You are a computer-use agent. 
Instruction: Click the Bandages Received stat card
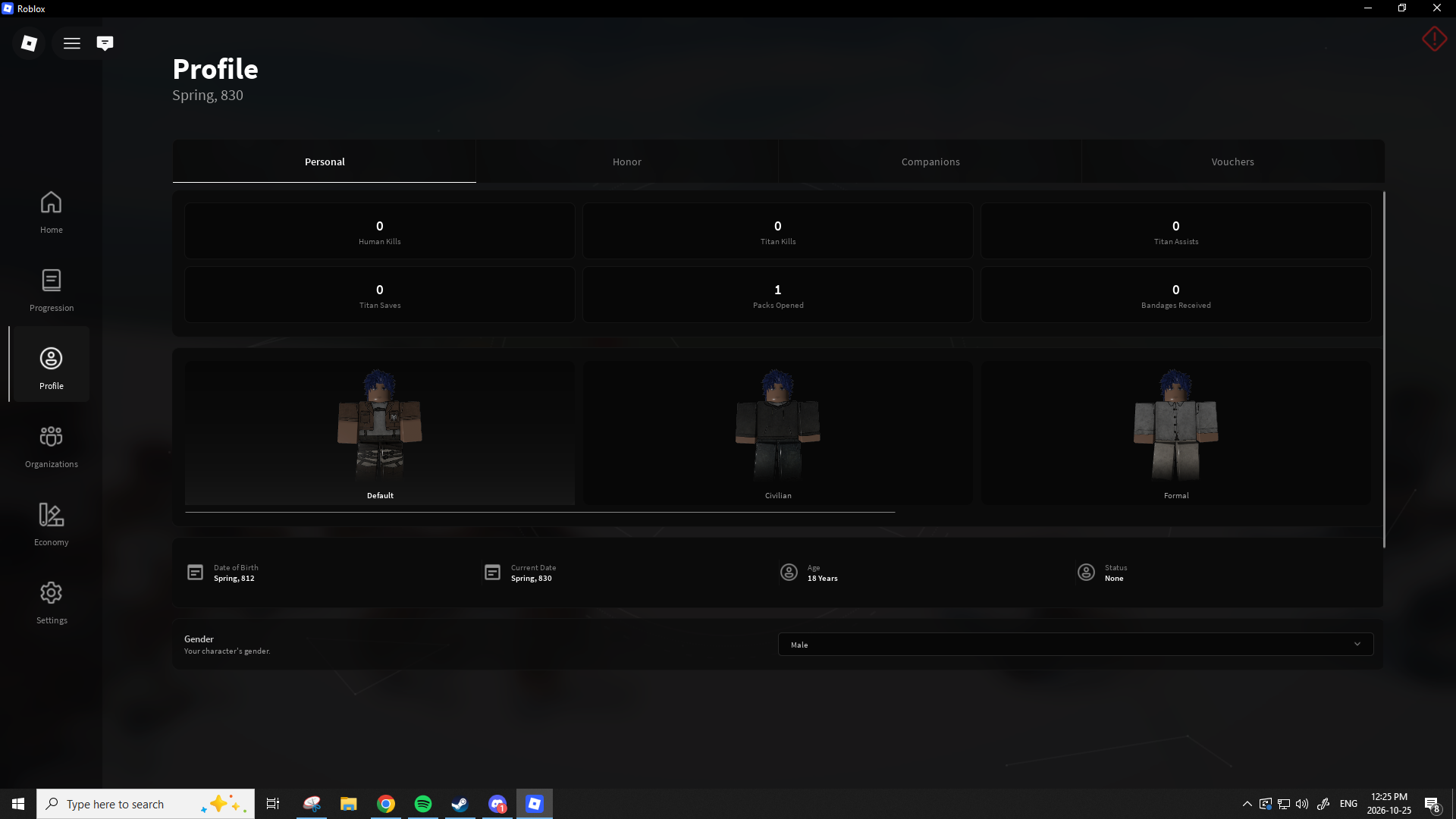[x=1176, y=295]
